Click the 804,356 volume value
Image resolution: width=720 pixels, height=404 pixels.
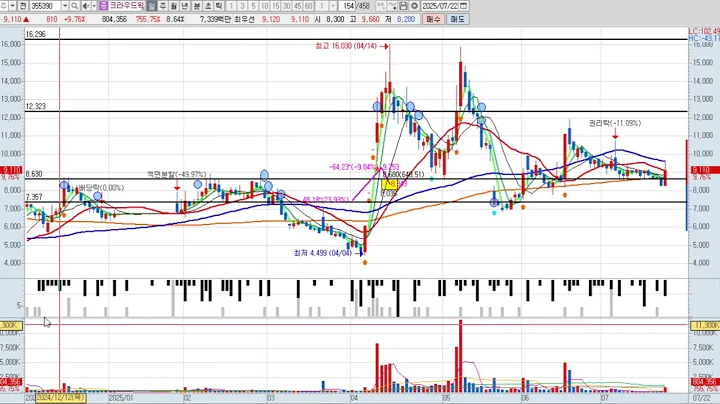tap(114, 19)
